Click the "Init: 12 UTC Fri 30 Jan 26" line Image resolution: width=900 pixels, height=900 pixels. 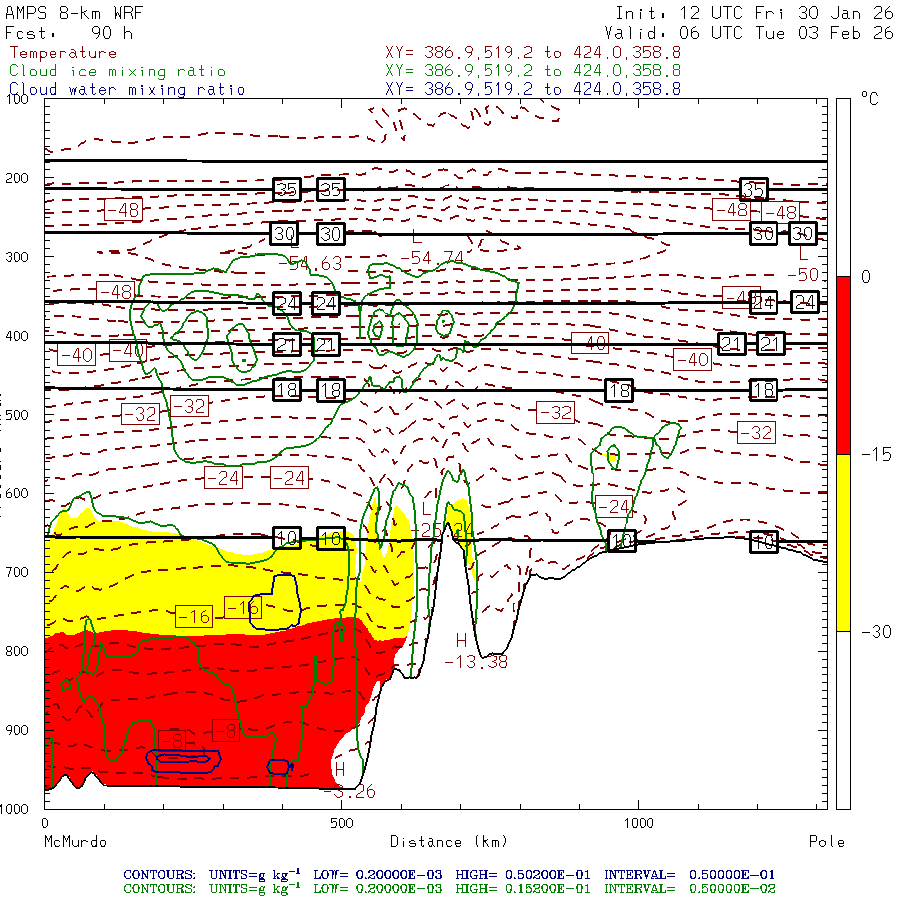754,13
